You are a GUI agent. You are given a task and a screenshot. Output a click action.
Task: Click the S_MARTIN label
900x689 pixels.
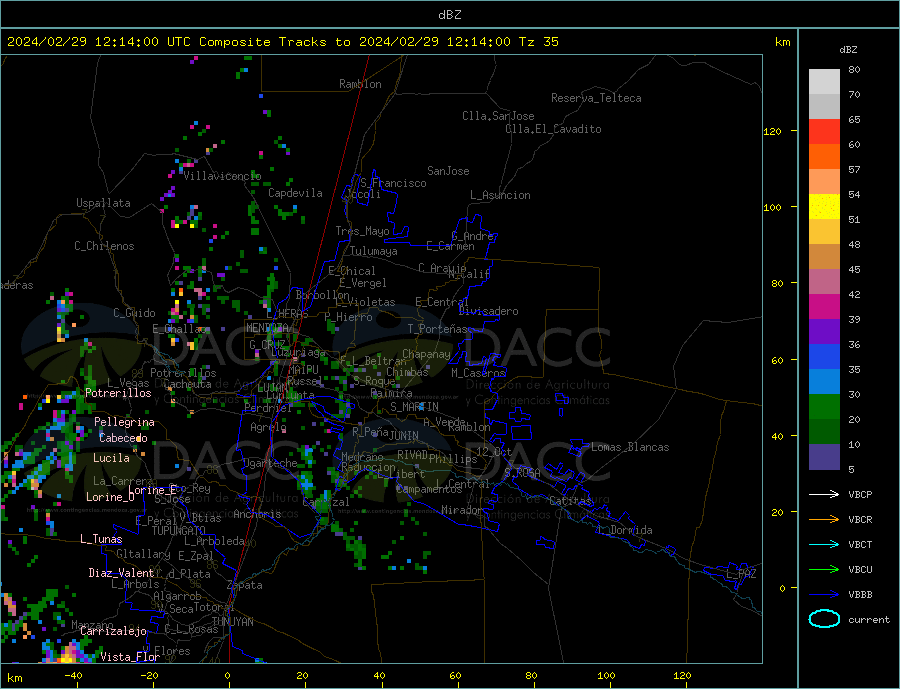pyautogui.click(x=414, y=407)
